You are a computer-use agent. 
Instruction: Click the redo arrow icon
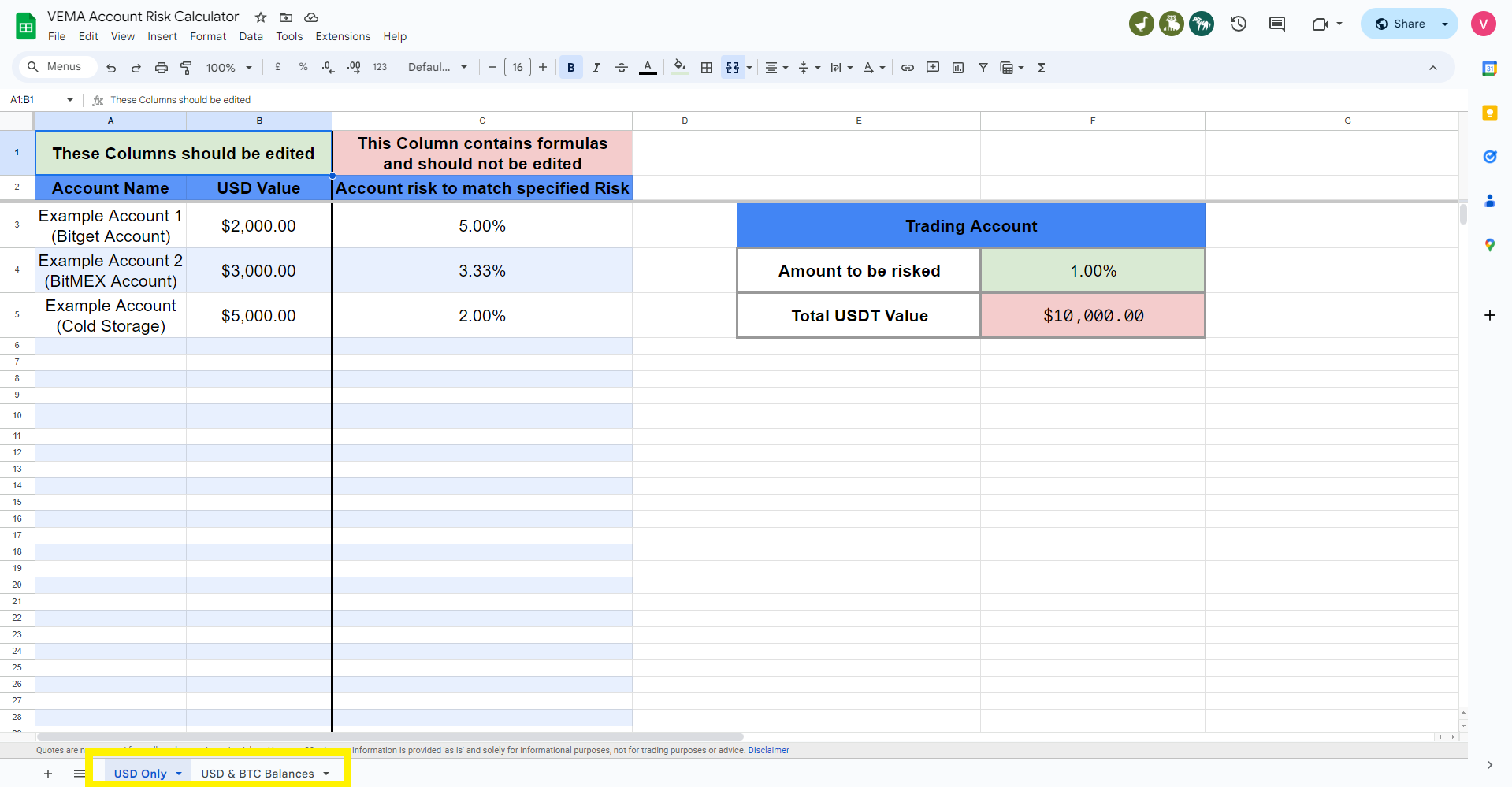coord(136,68)
